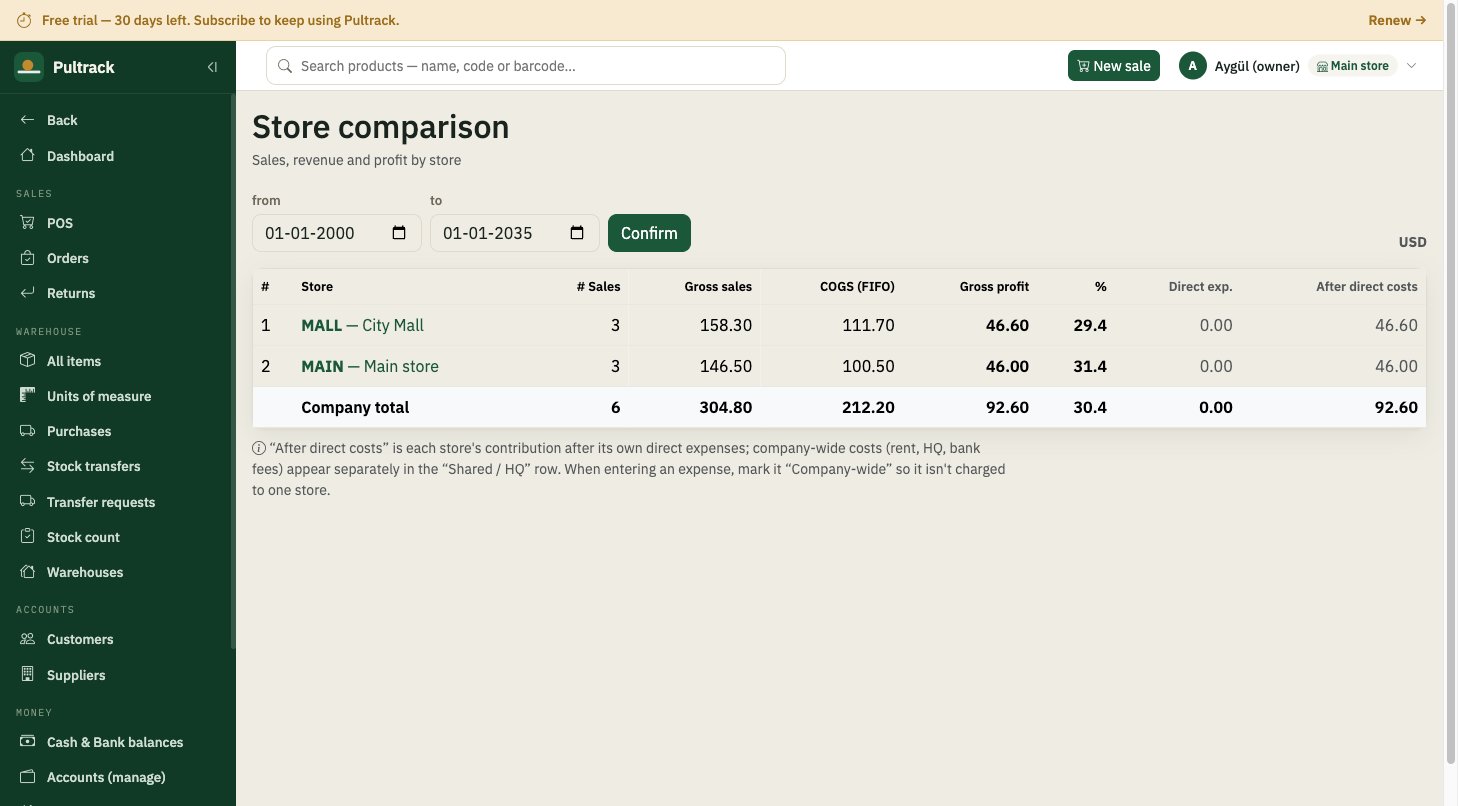Click the info icon in the footnote
Screen dimensions: 1458x806
pyautogui.click(x=259, y=448)
